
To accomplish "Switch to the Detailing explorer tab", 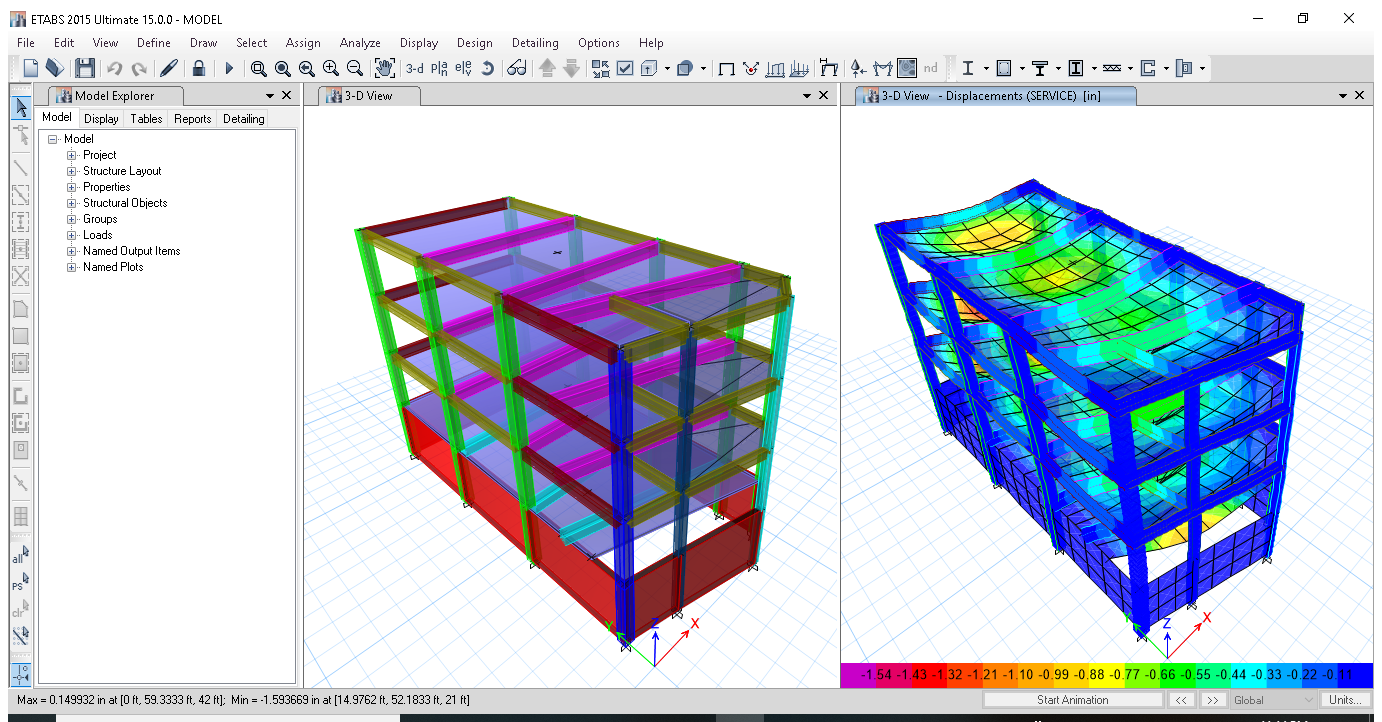I will pos(243,118).
